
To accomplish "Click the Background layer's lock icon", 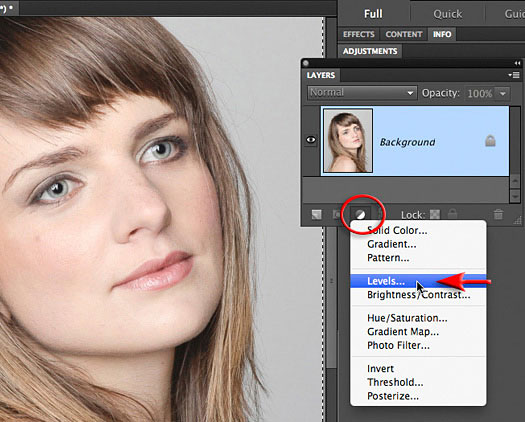I will [490, 141].
